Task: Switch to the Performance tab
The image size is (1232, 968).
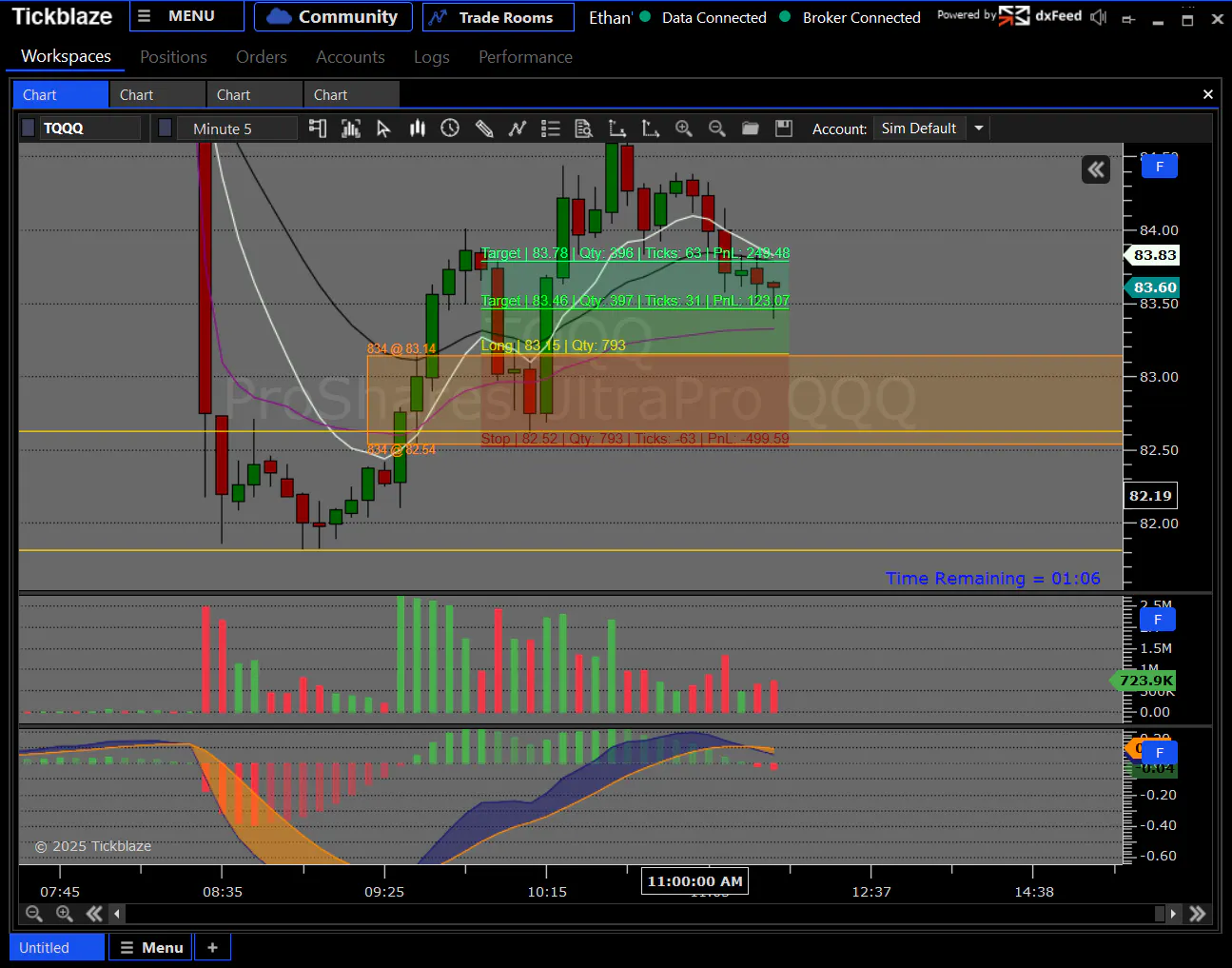Action: pyautogui.click(x=525, y=57)
